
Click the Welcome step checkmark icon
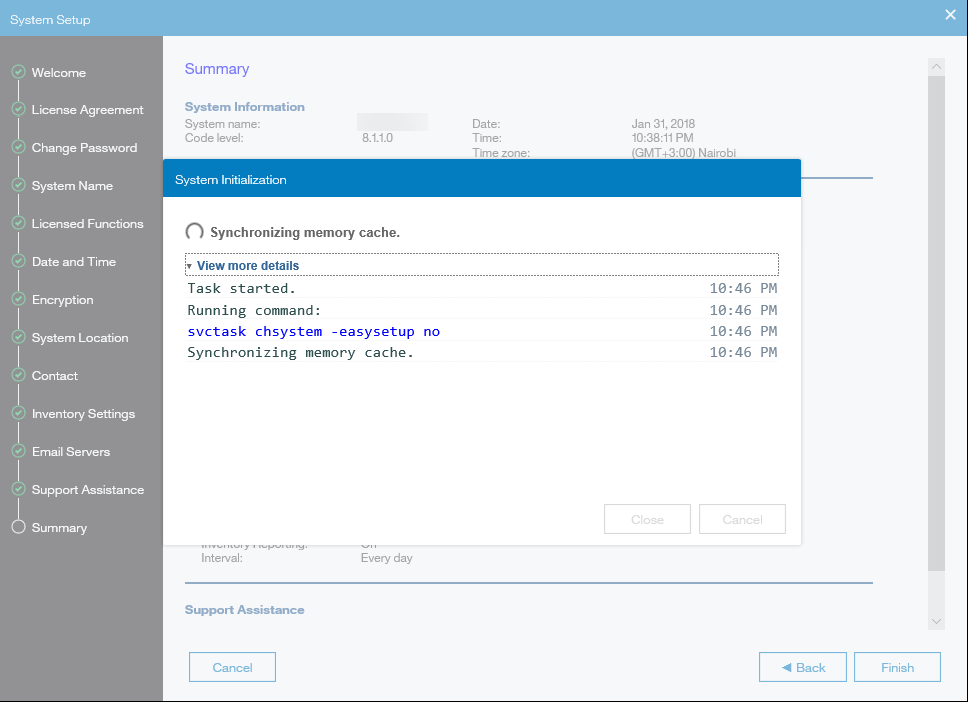(x=18, y=72)
